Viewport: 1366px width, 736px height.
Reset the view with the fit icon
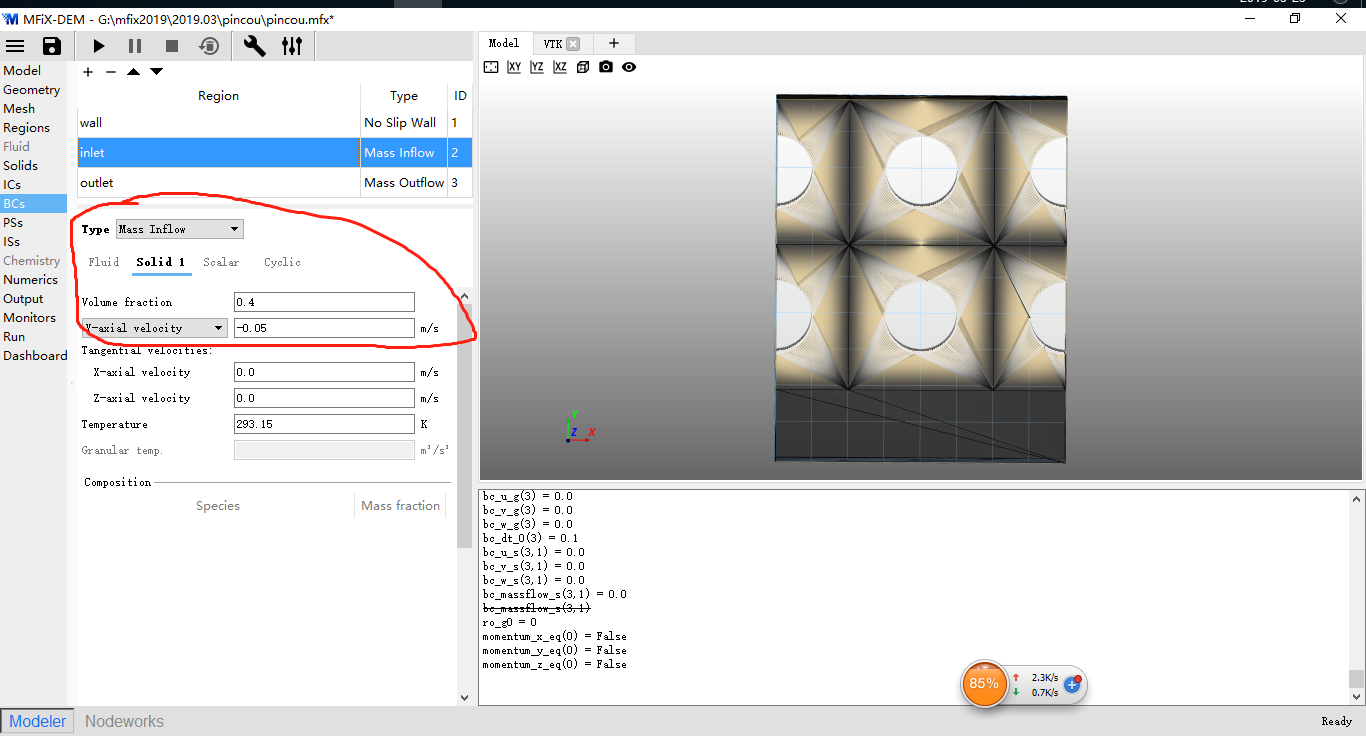(x=491, y=67)
